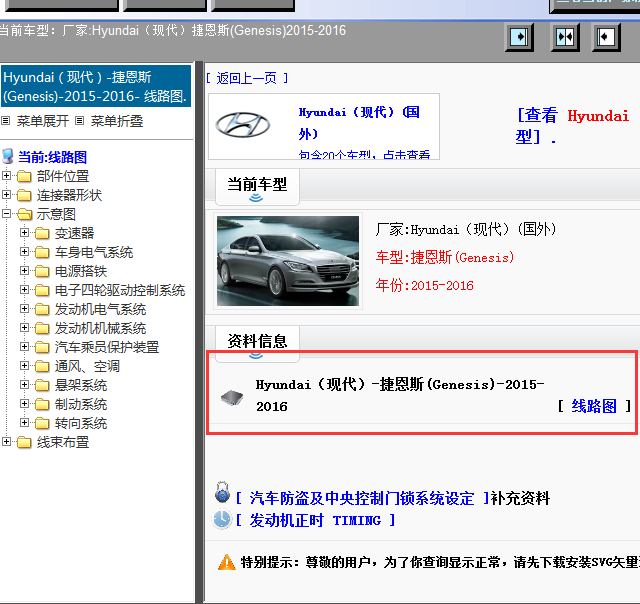Click the 发动机电气系统 folder icon
The height and width of the screenshot is (604, 640).
click(42, 309)
